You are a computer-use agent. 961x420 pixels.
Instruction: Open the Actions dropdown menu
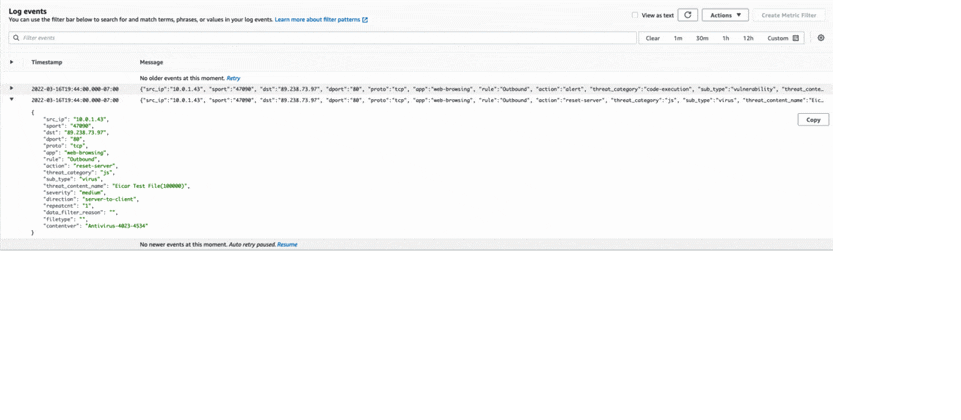coord(725,15)
